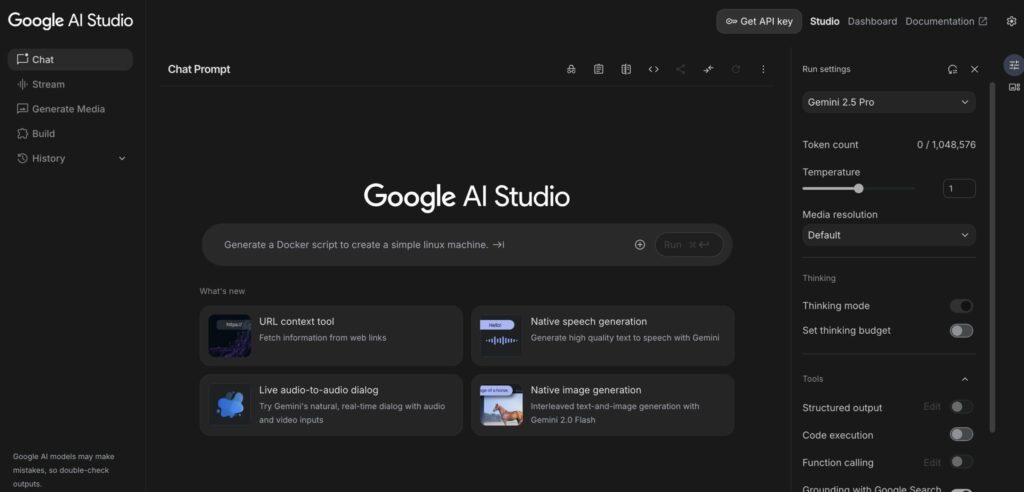
Task: Reset run settings to default
Action: (x=952, y=69)
